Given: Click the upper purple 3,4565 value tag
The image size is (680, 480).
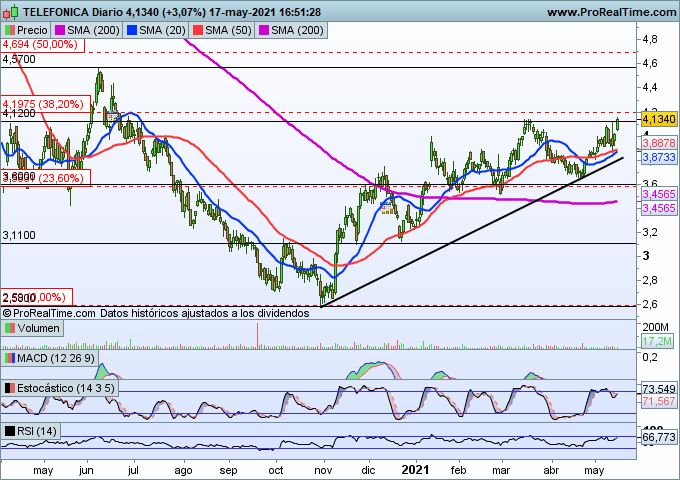Looking at the screenshot, I should click(659, 194).
